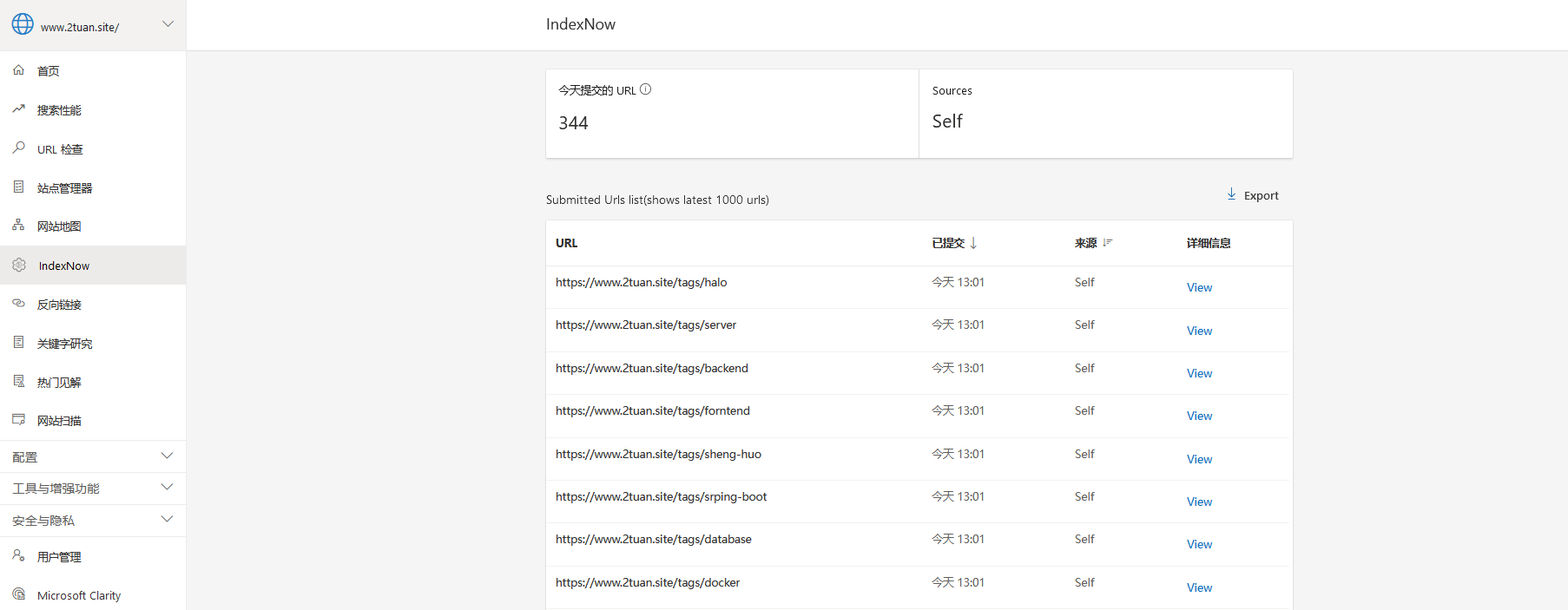Select 网站地图 in the sidebar

pos(93,226)
